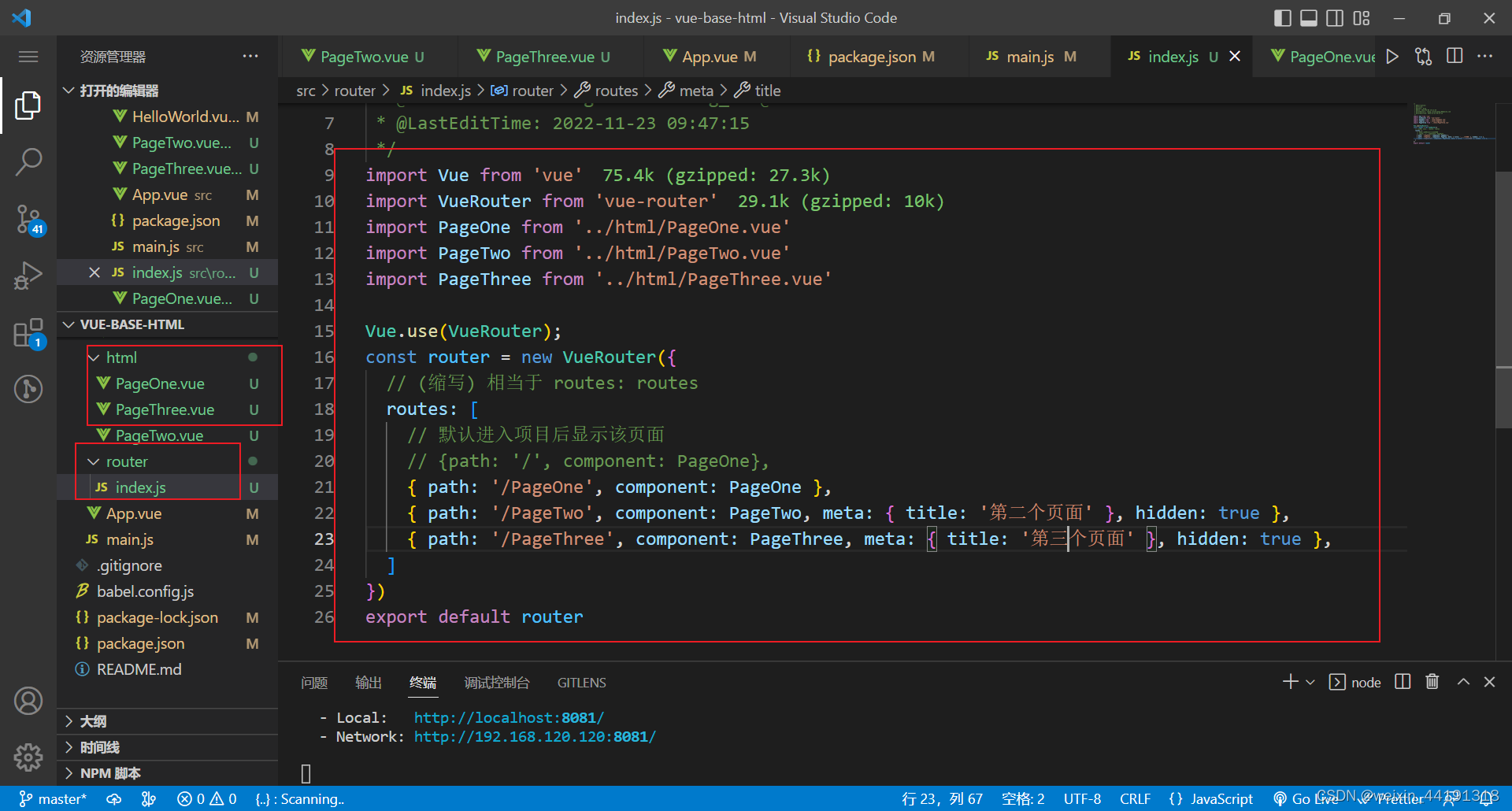Open package-lock.json in file tree
This screenshot has width=1512, height=811.
pyautogui.click(x=157, y=617)
